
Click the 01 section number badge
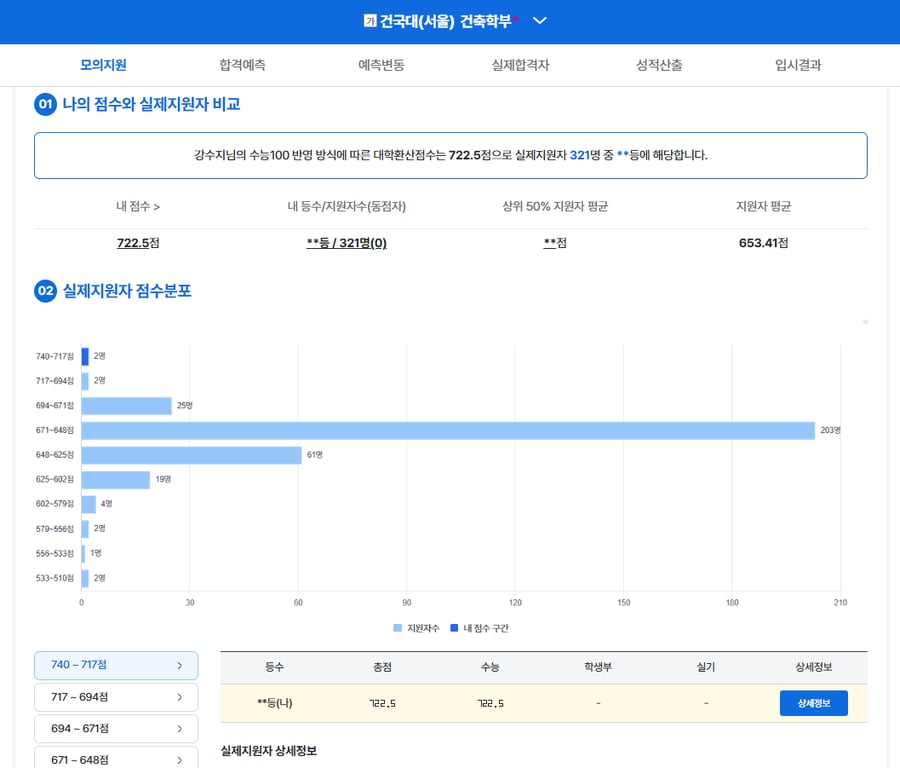[x=45, y=104]
